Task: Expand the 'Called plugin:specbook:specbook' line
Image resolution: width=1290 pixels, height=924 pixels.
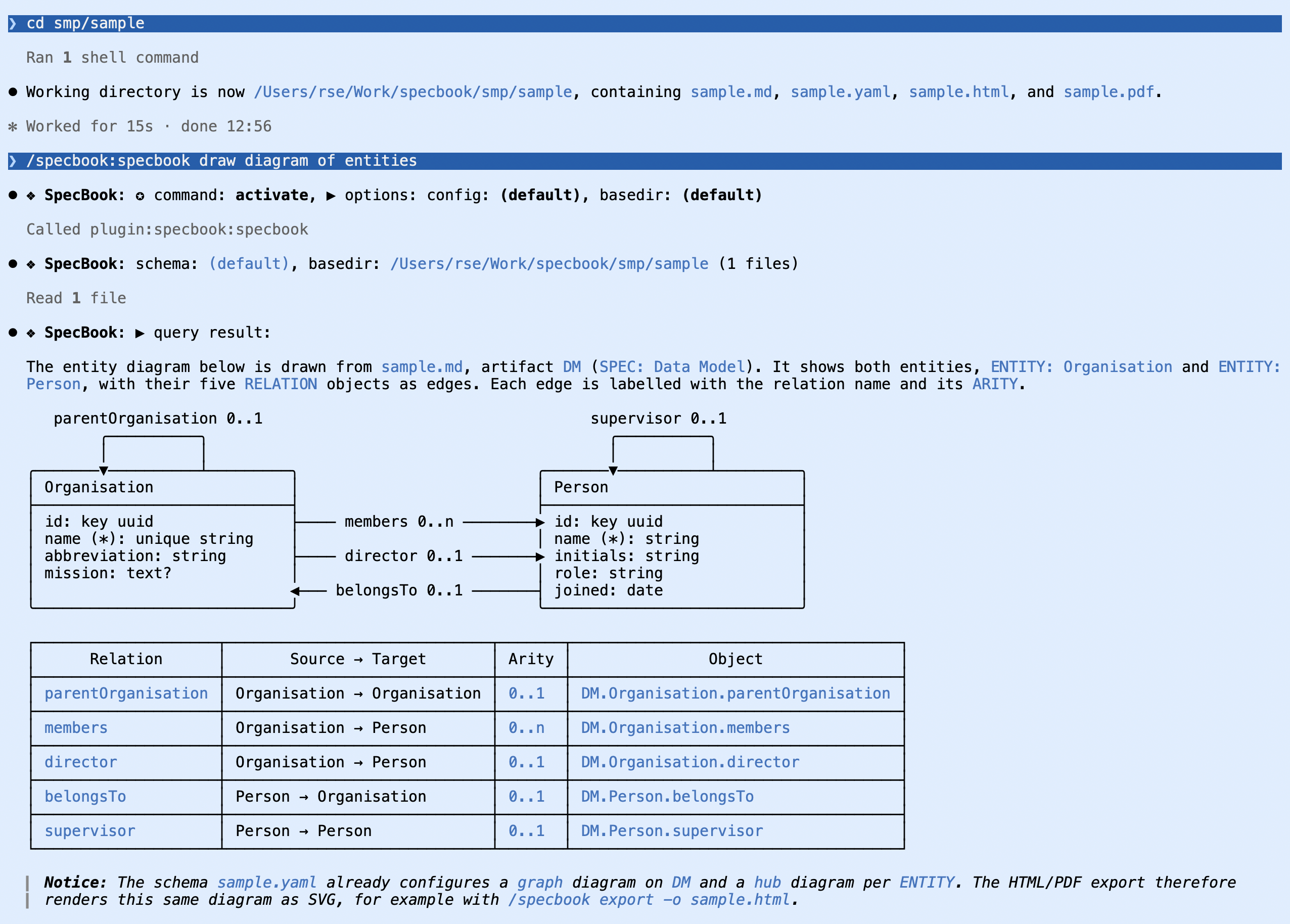Action: click(x=167, y=229)
